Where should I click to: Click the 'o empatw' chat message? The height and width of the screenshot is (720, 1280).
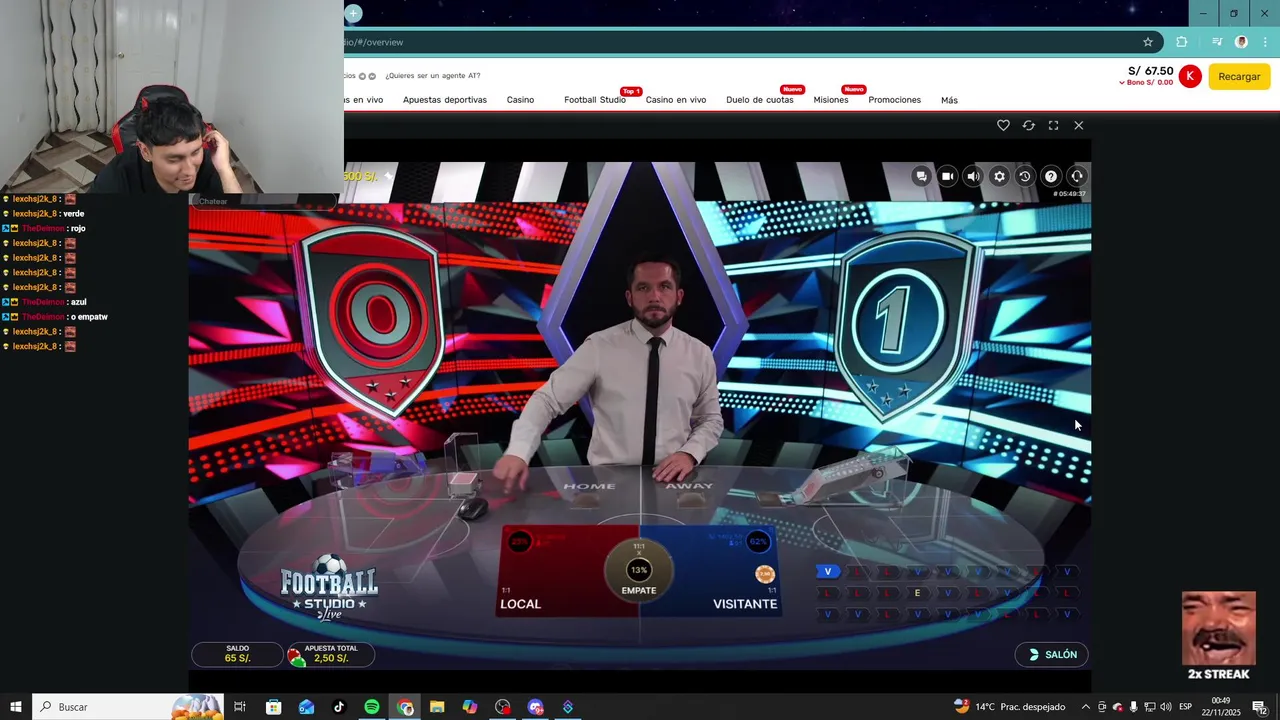(89, 317)
